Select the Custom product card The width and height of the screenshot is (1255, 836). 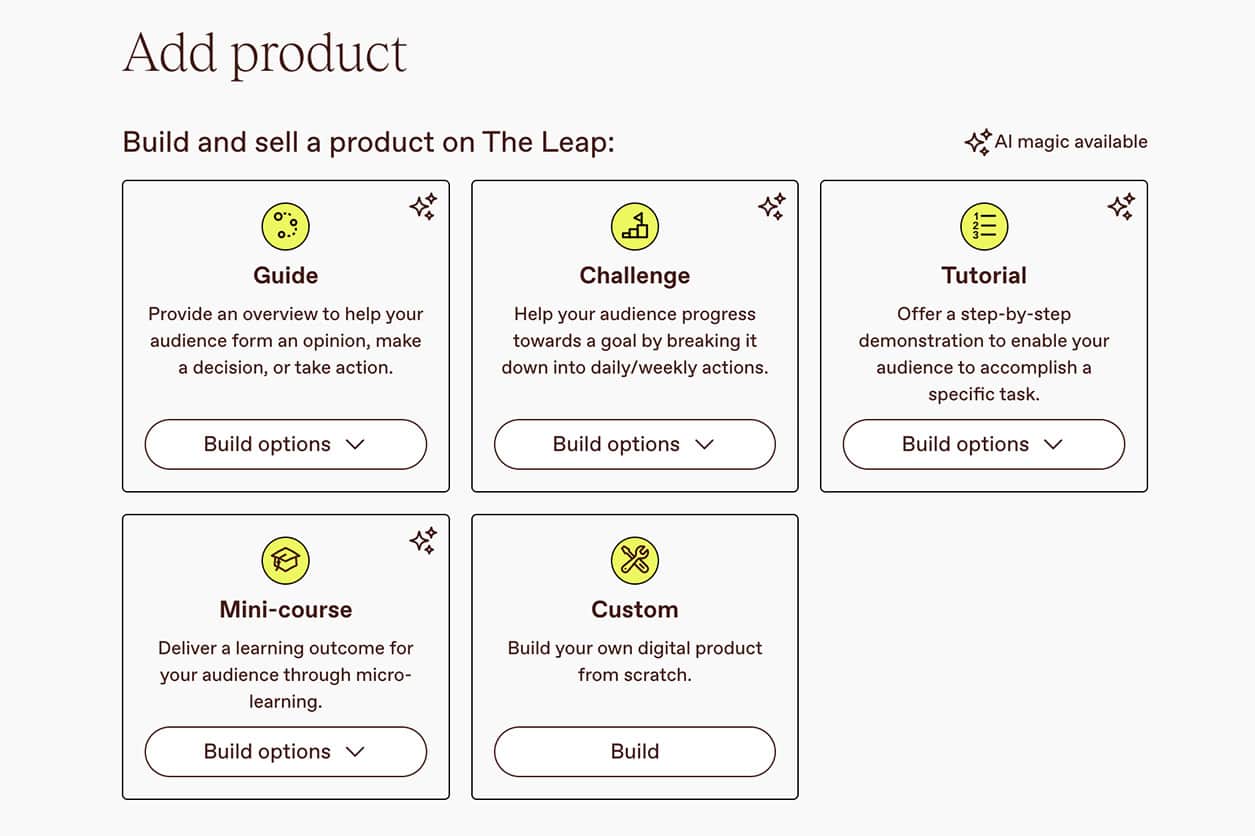(634, 657)
